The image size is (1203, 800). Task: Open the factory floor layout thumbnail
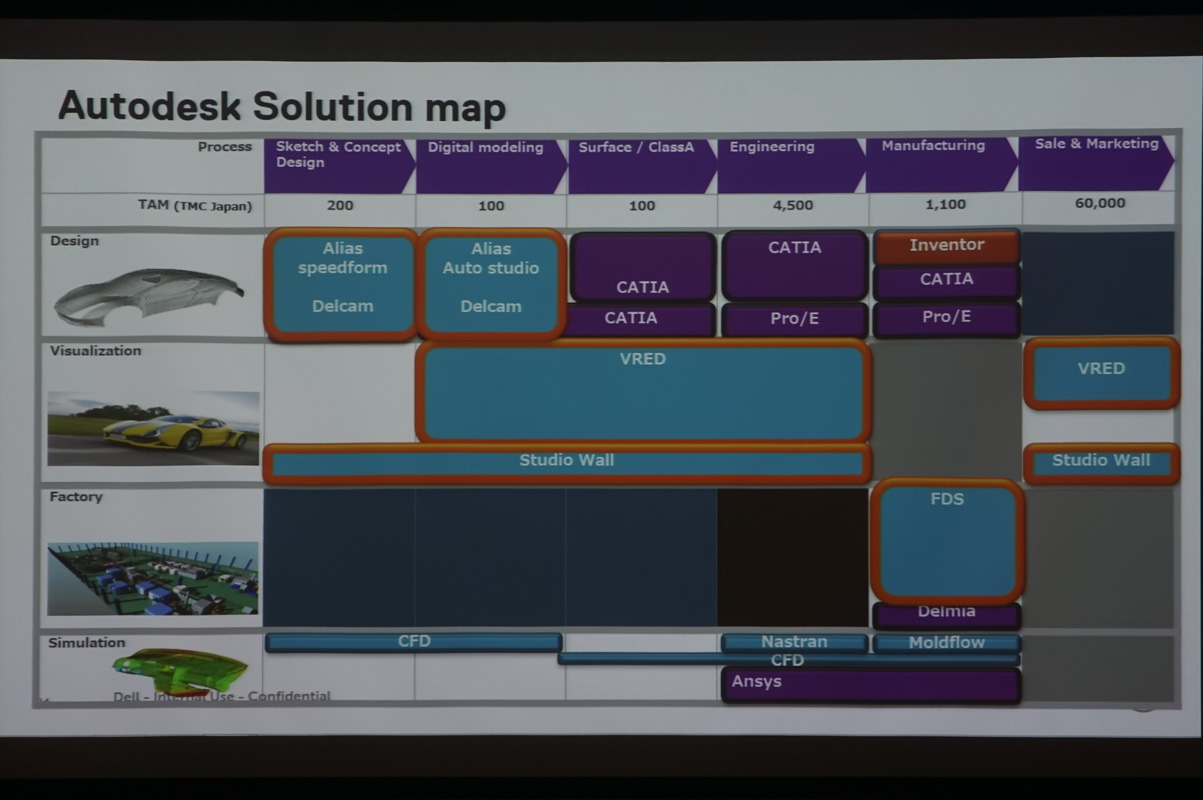[153, 578]
